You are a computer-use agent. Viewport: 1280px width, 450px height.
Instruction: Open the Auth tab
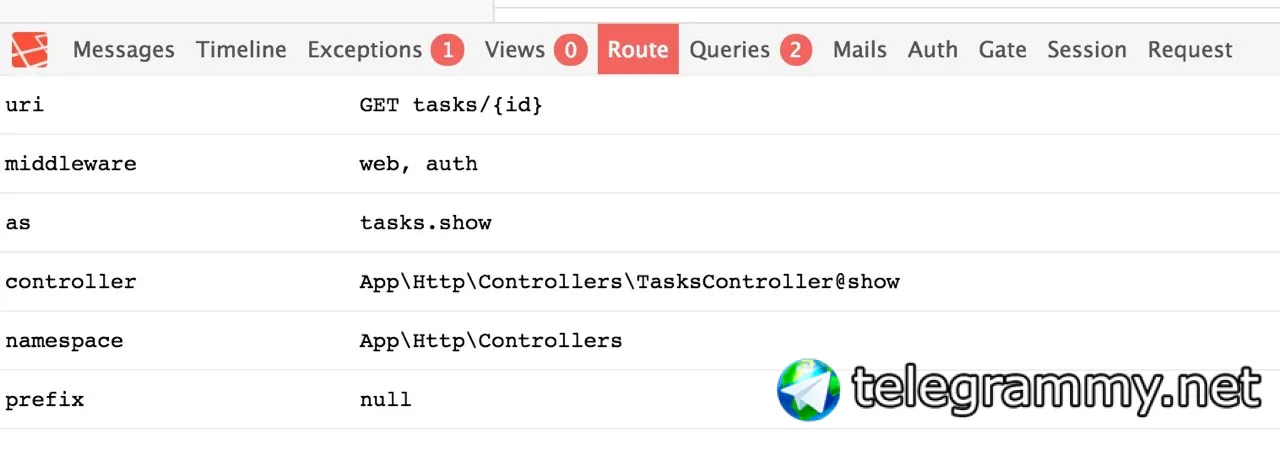tap(933, 50)
